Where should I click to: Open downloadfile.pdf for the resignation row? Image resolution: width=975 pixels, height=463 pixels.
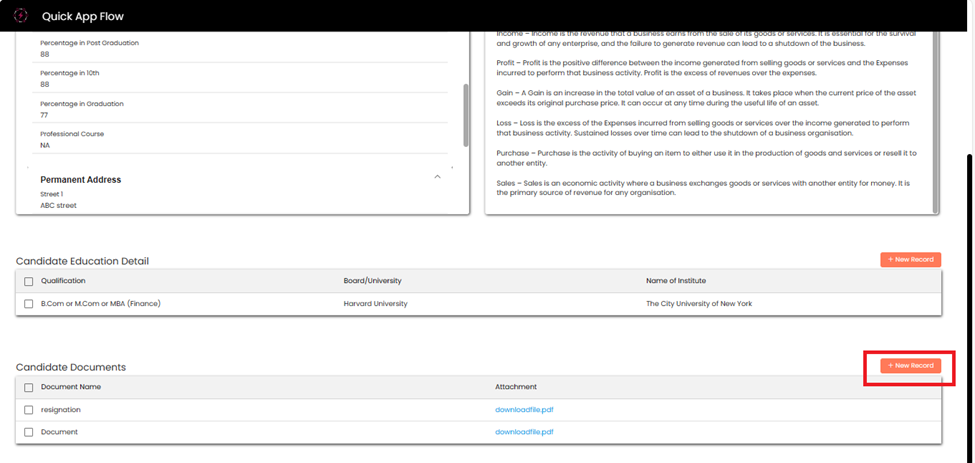point(524,410)
